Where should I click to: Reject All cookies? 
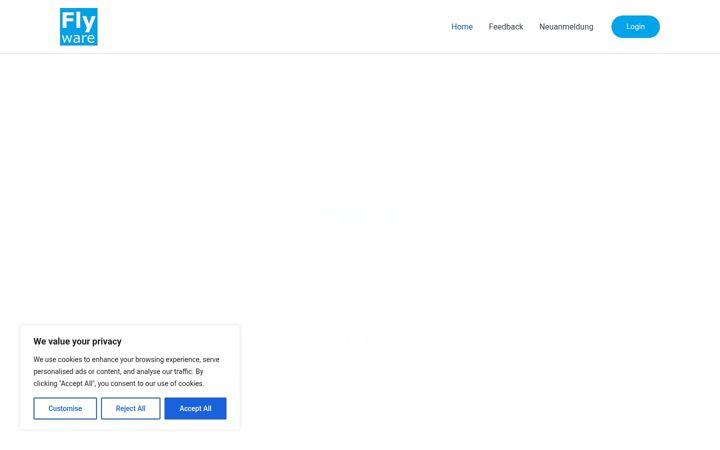(x=130, y=408)
